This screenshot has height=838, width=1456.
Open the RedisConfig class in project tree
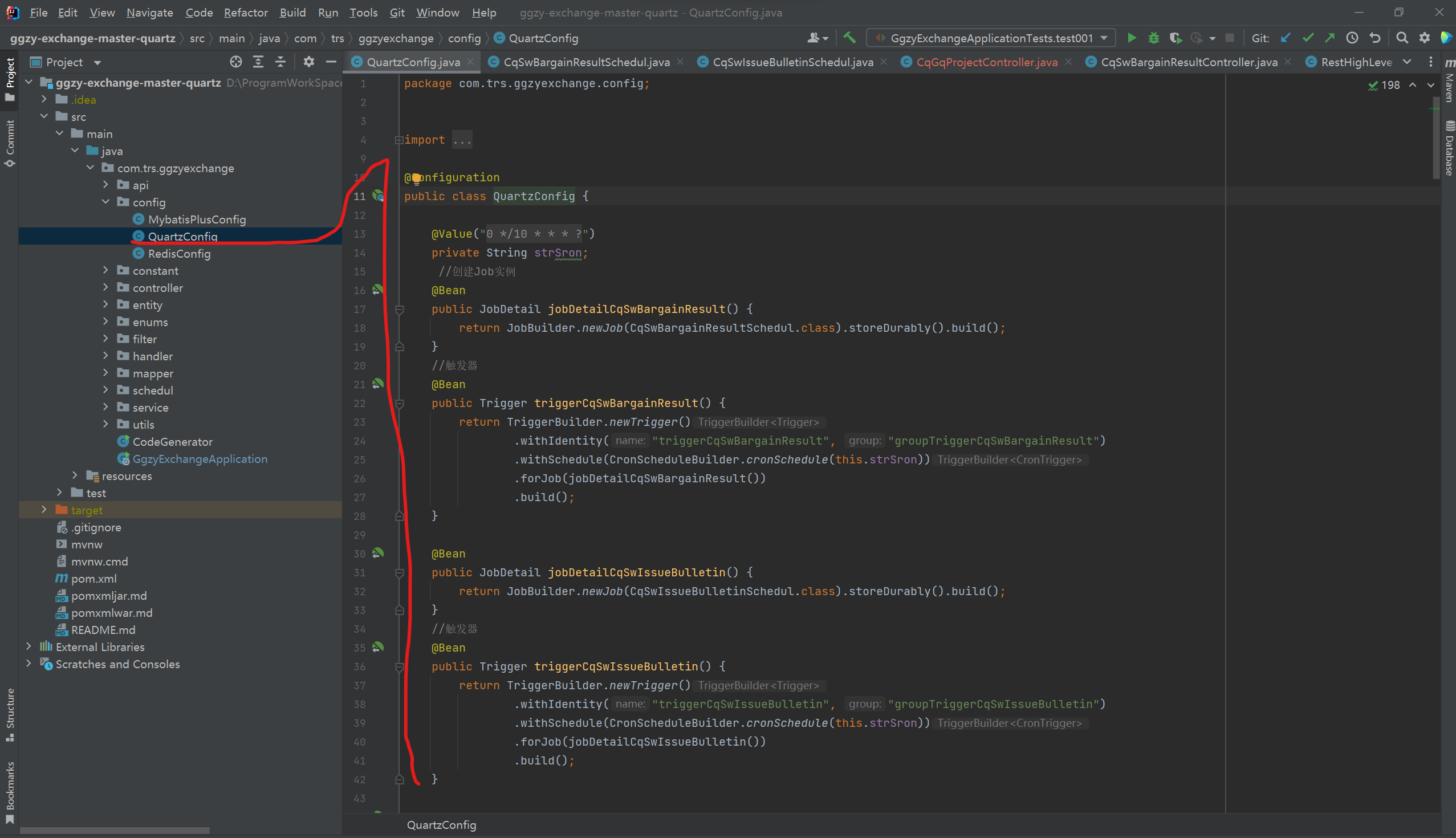tap(179, 253)
